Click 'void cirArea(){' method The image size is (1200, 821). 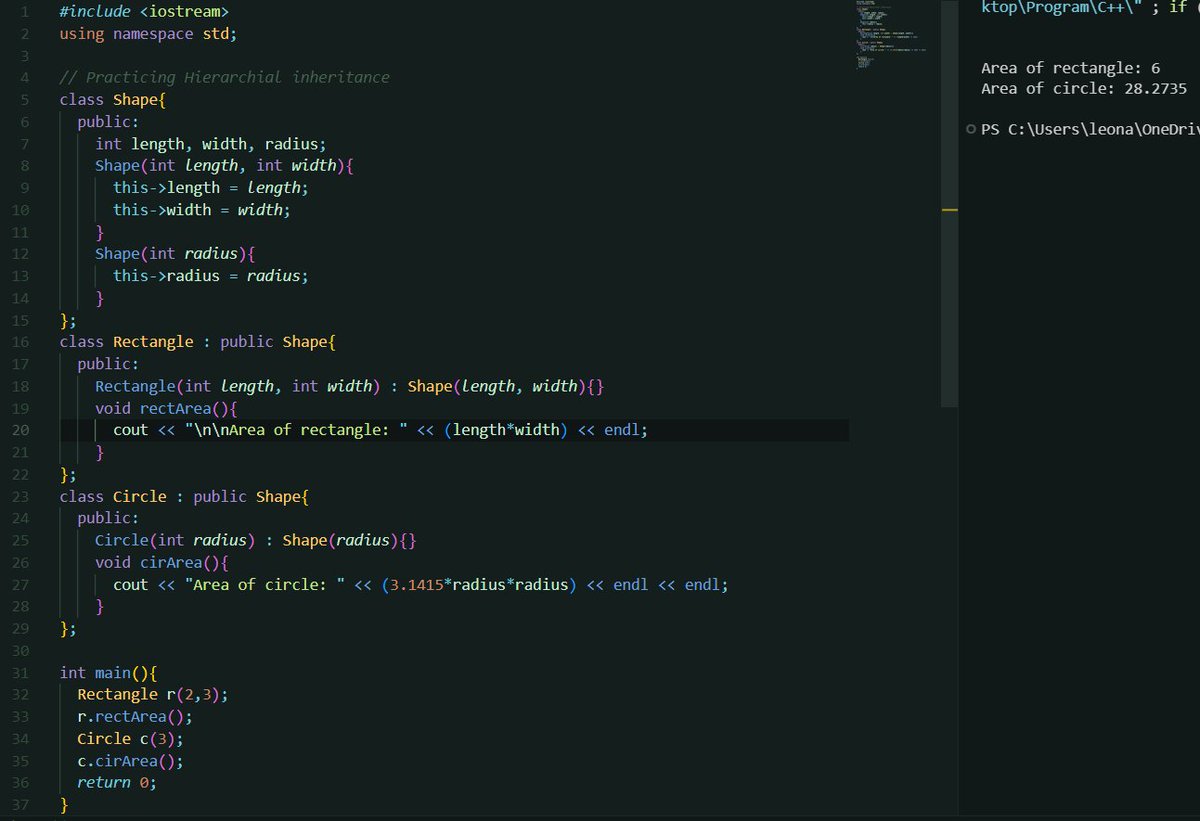pos(162,562)
